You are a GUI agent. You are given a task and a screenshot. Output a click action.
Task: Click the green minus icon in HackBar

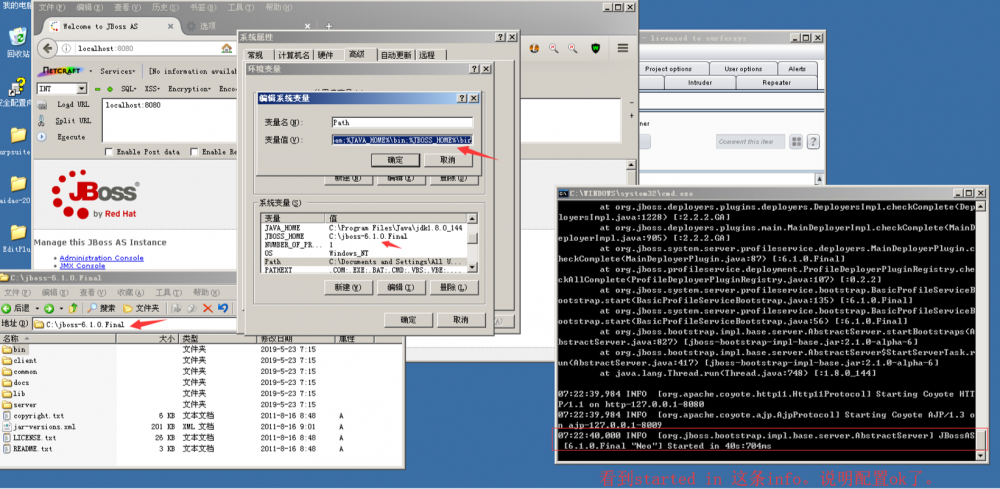coord(98,89)
